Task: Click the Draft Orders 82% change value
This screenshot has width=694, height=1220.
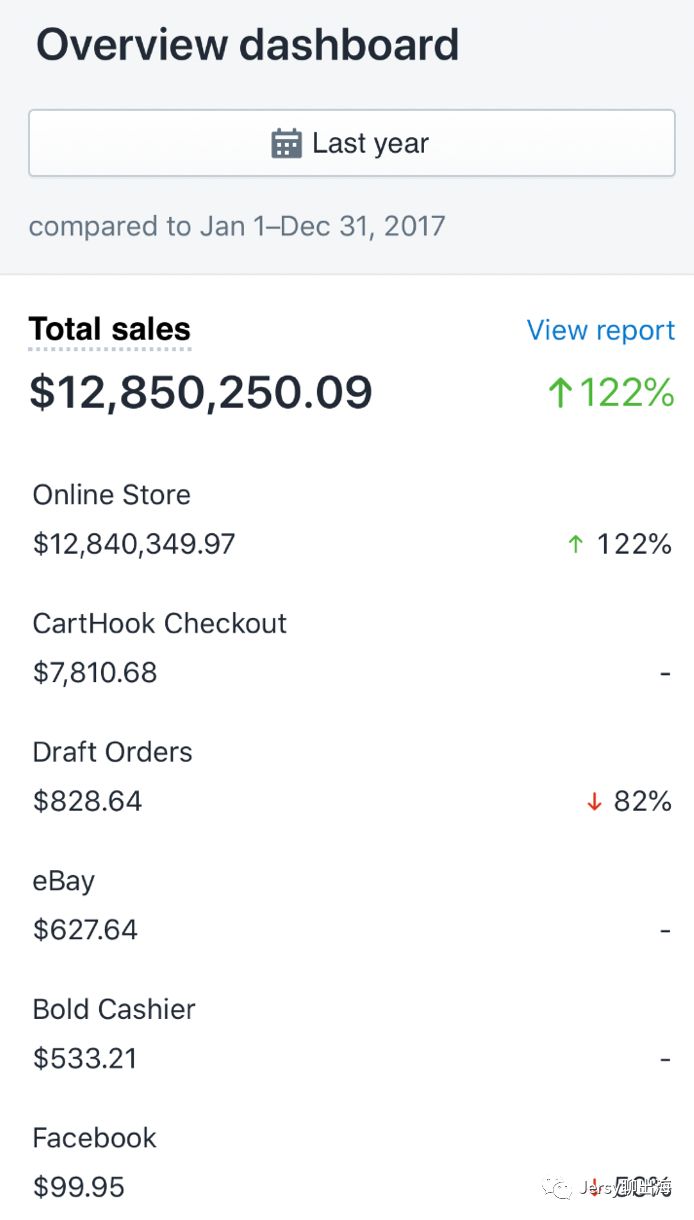Action: click(643, 801)
